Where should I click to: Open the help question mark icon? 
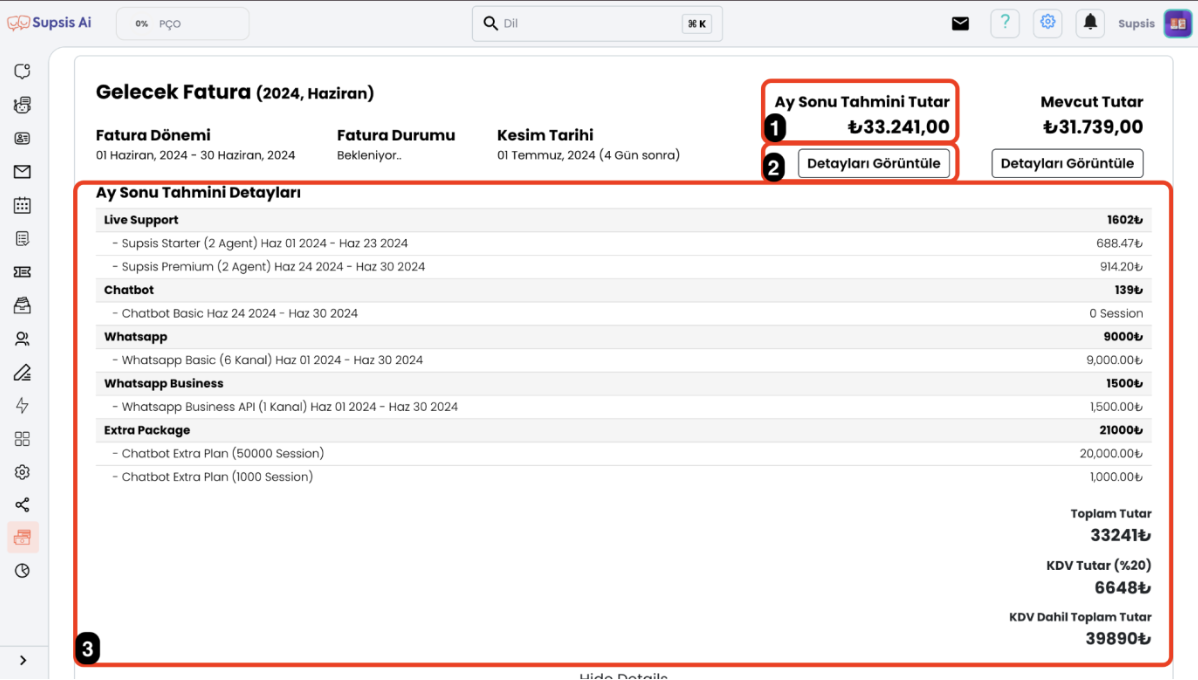[x=1005, y=23]
